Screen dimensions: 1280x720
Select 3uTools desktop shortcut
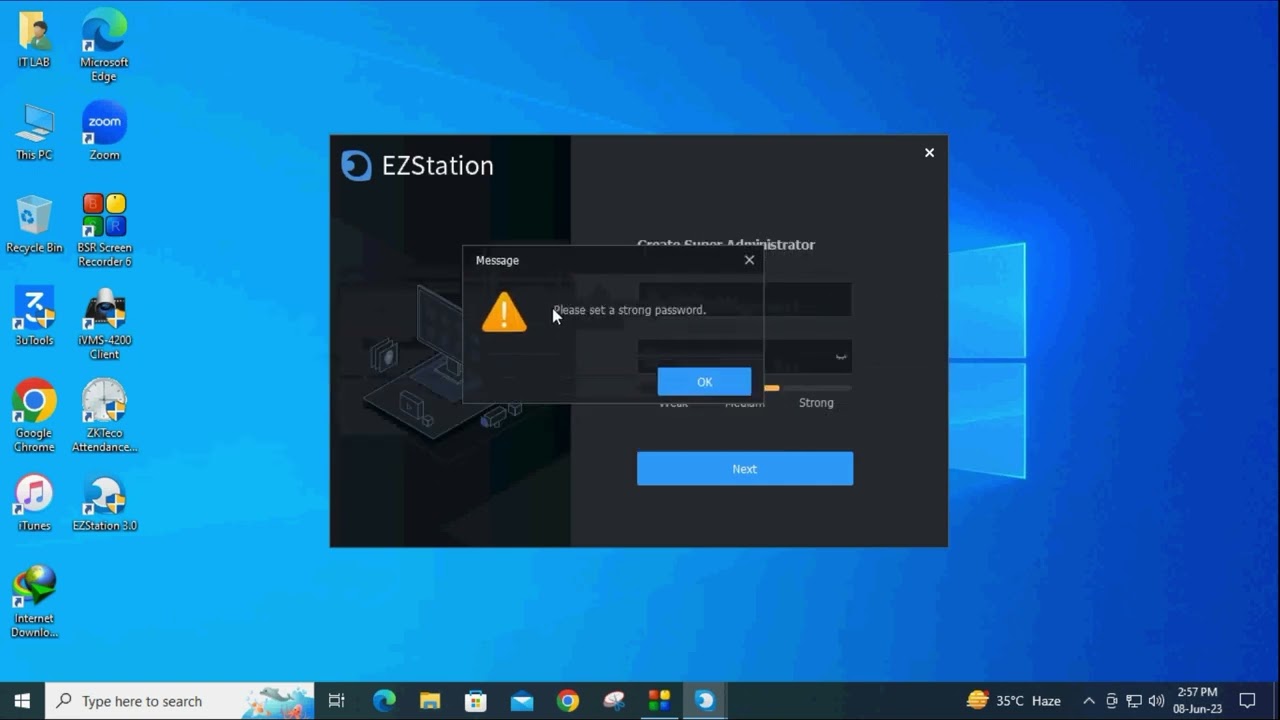point(34,317)
